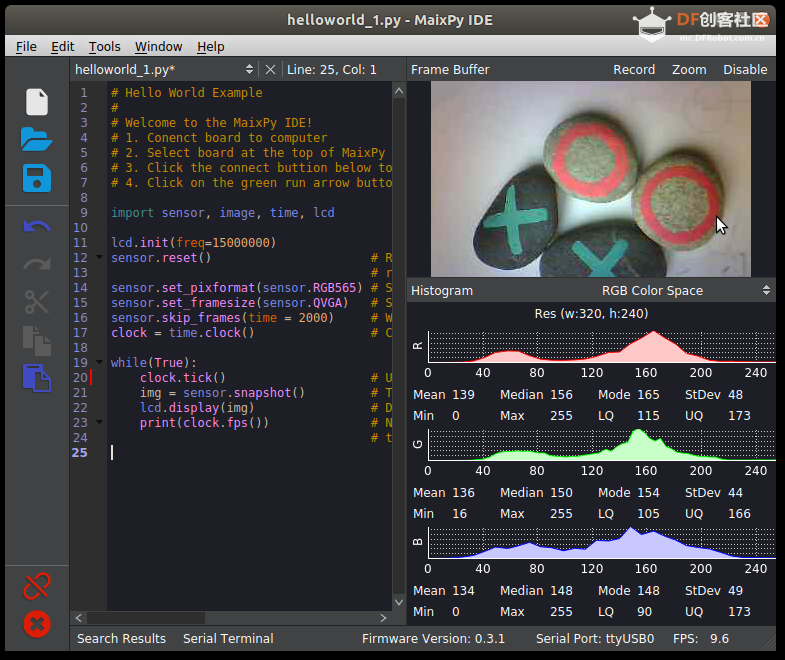Click the editor's vertical scroll down arrow
785x660 pixels.
click(399, 602)
